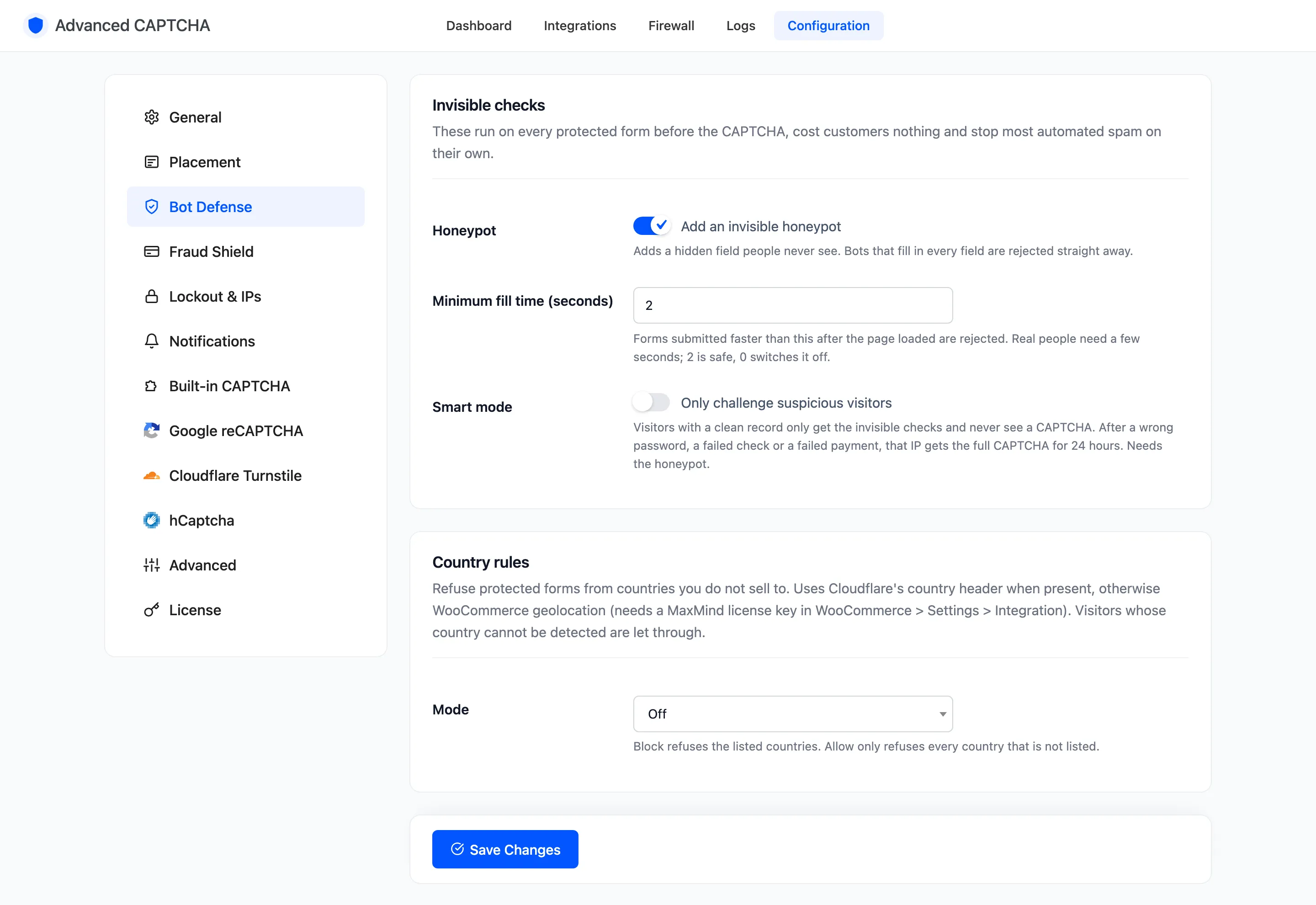Click the Advanced sliders icon

coord(151,565)
